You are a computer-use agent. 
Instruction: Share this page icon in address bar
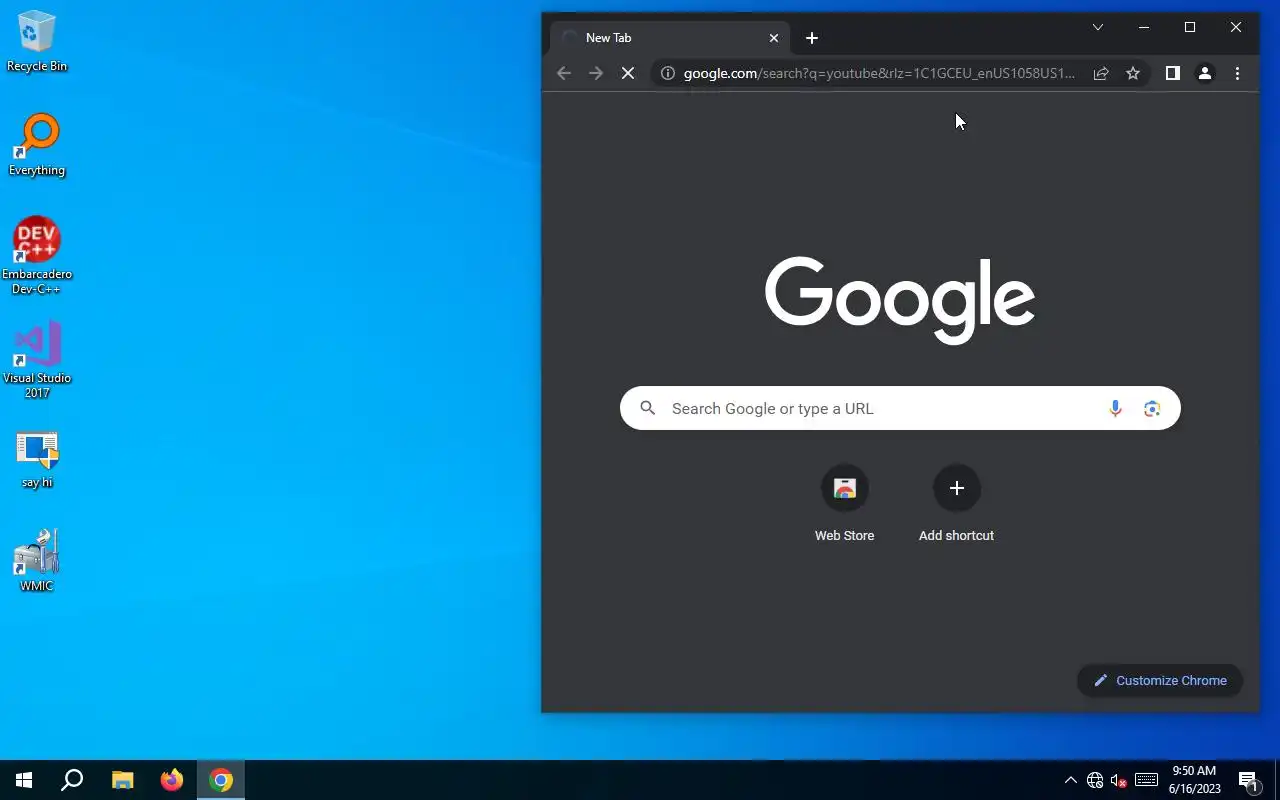click(x=1101, y=73)
